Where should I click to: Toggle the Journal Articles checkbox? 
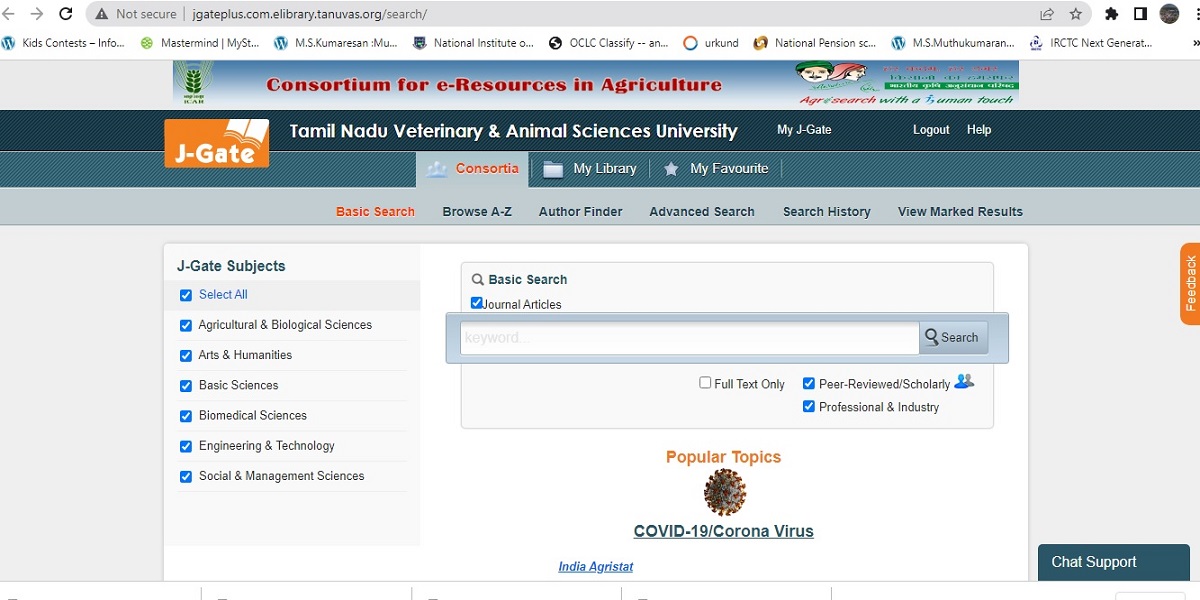coord(477,303)
